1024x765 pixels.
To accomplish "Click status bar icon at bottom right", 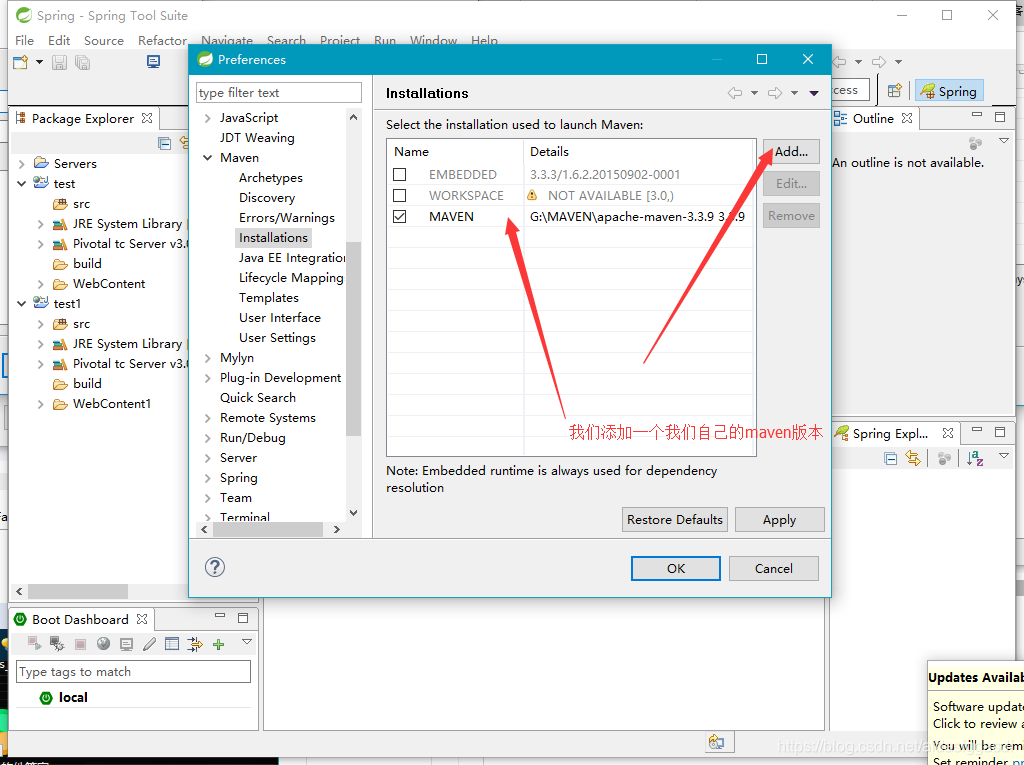I will (x=716, y=741).
